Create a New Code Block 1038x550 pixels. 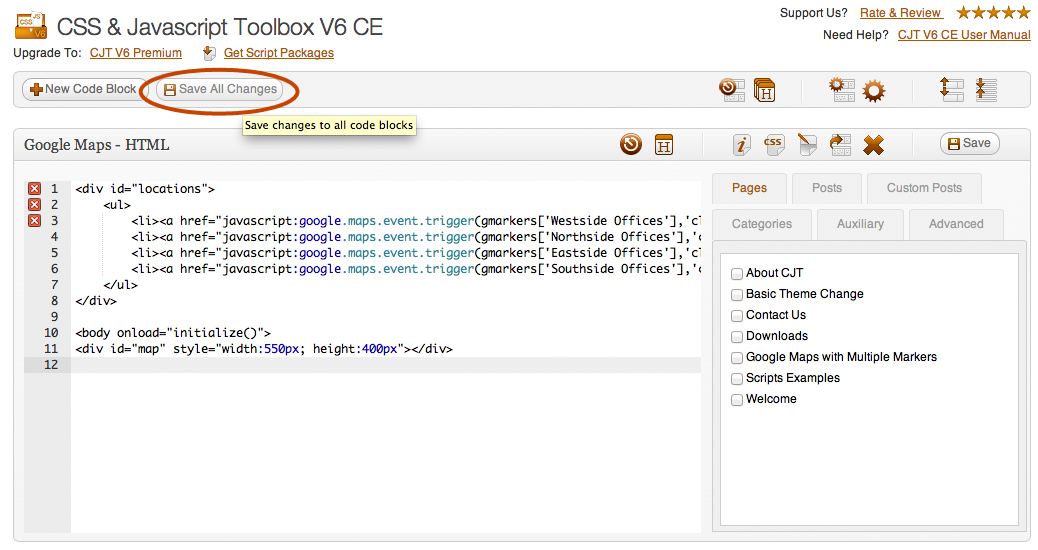83,89
